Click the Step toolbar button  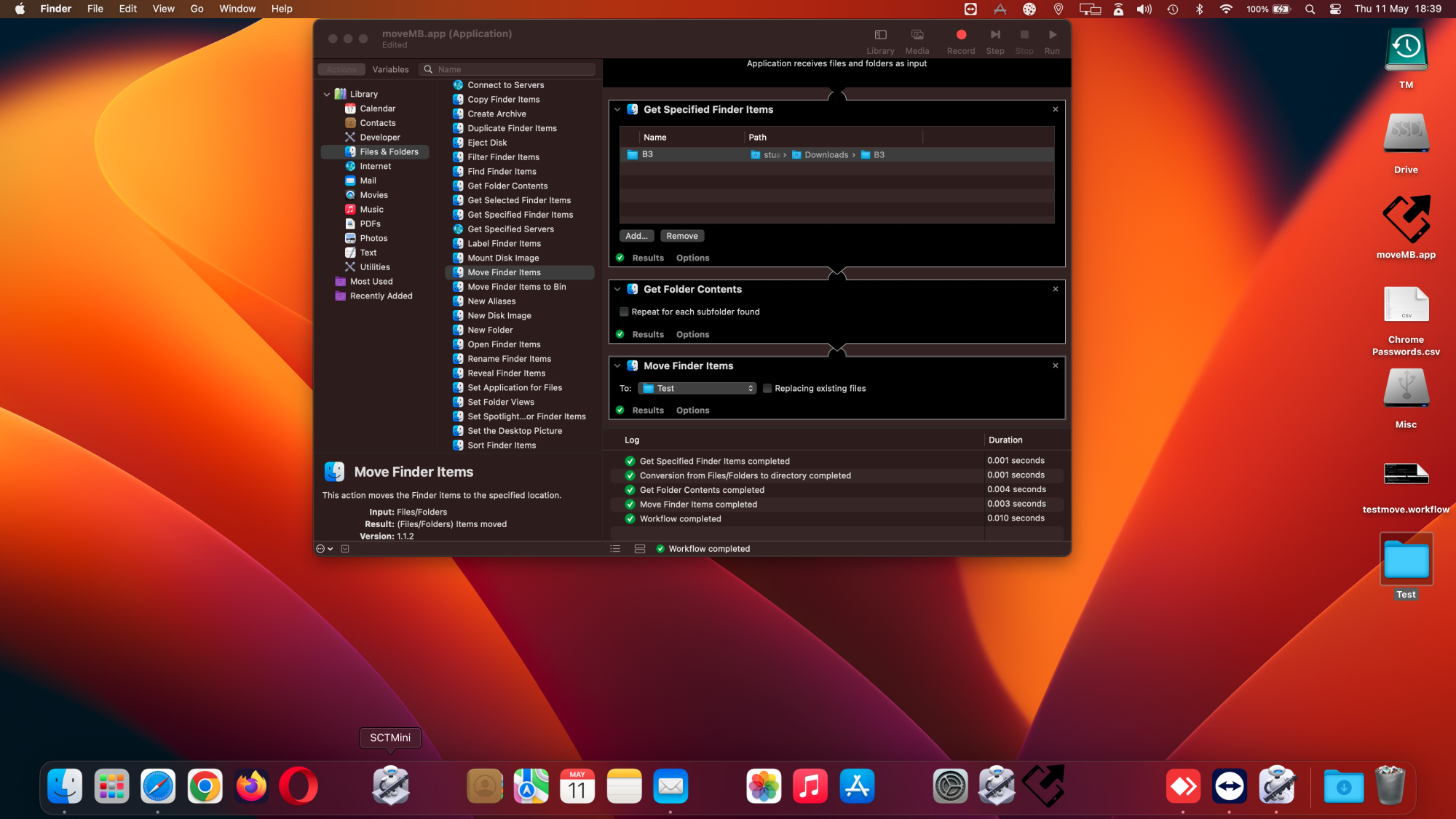(994, 41)
